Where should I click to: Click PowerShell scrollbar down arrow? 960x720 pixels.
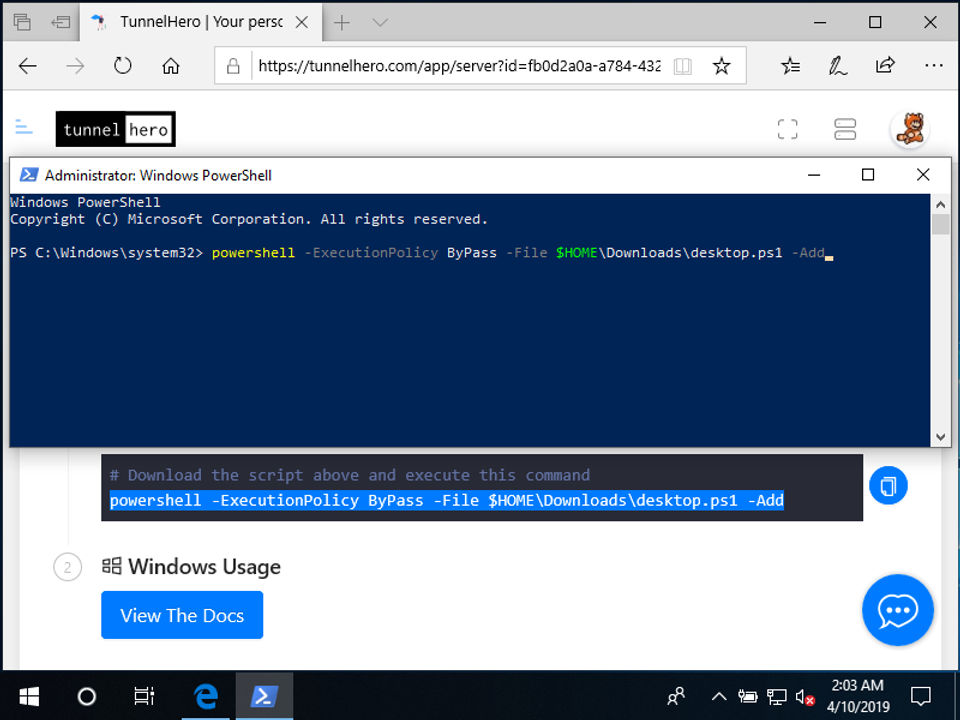tap(940, 437)
